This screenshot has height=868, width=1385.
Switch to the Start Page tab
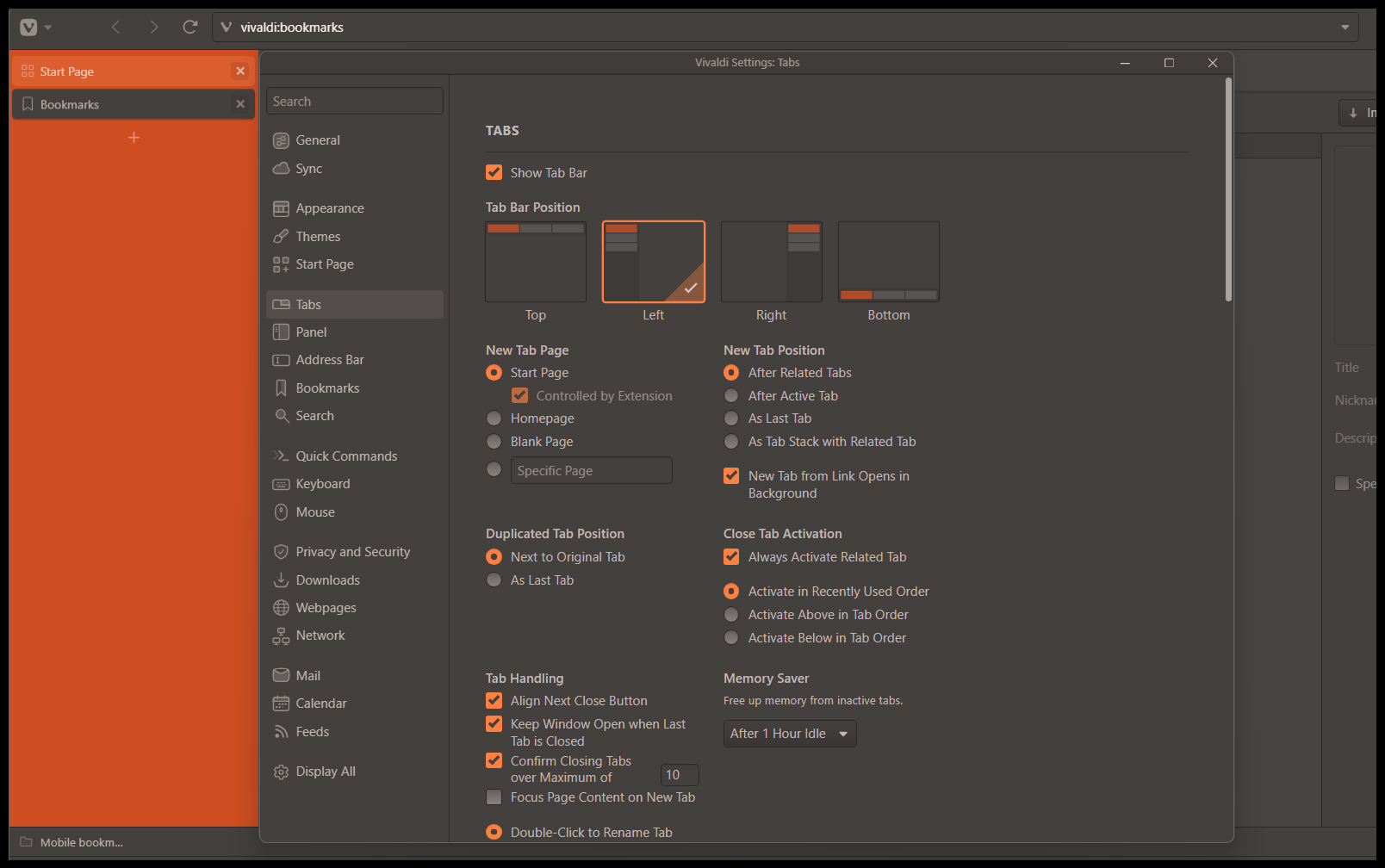coord(134,71)
